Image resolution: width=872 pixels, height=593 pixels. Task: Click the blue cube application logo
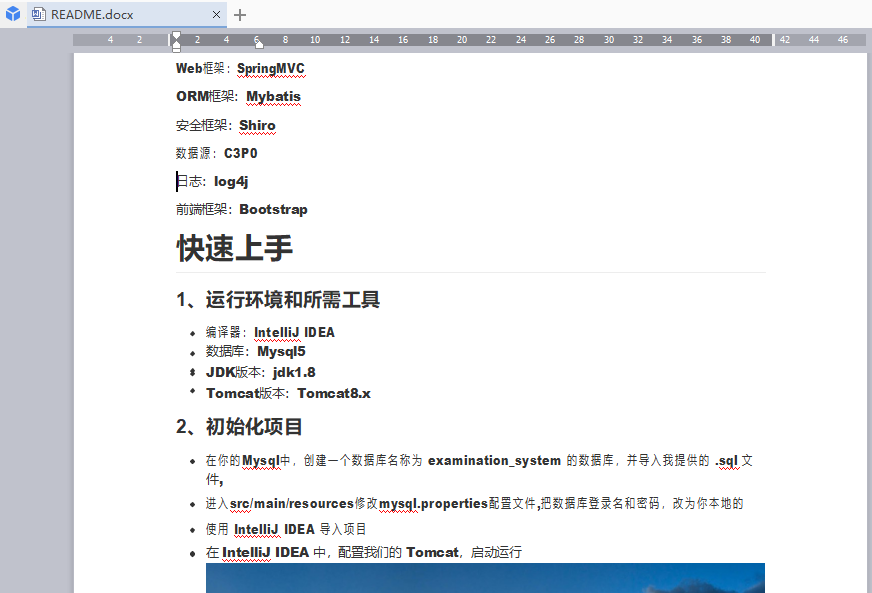11,12
